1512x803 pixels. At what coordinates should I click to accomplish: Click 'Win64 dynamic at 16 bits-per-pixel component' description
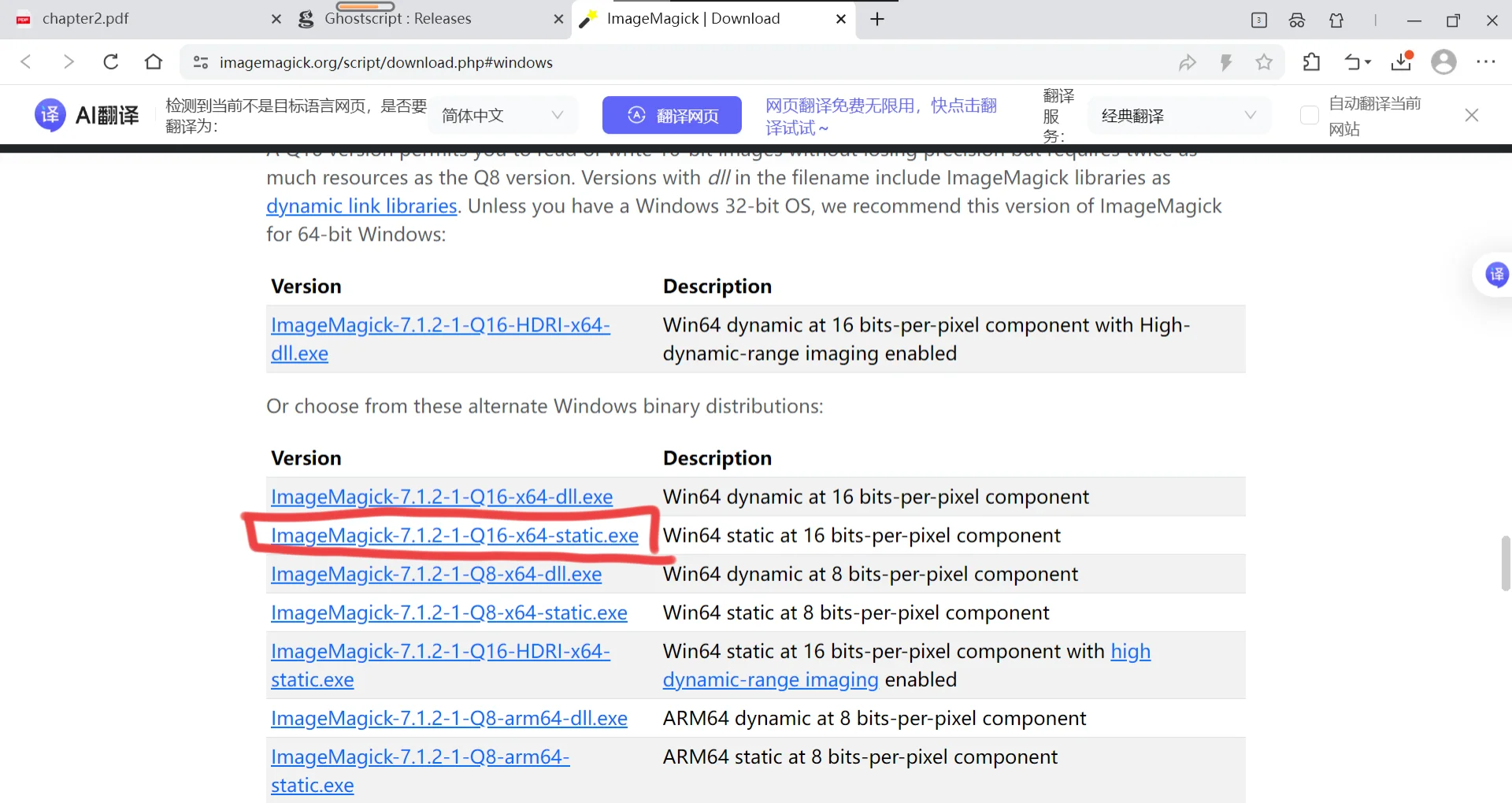pos(876,497)
